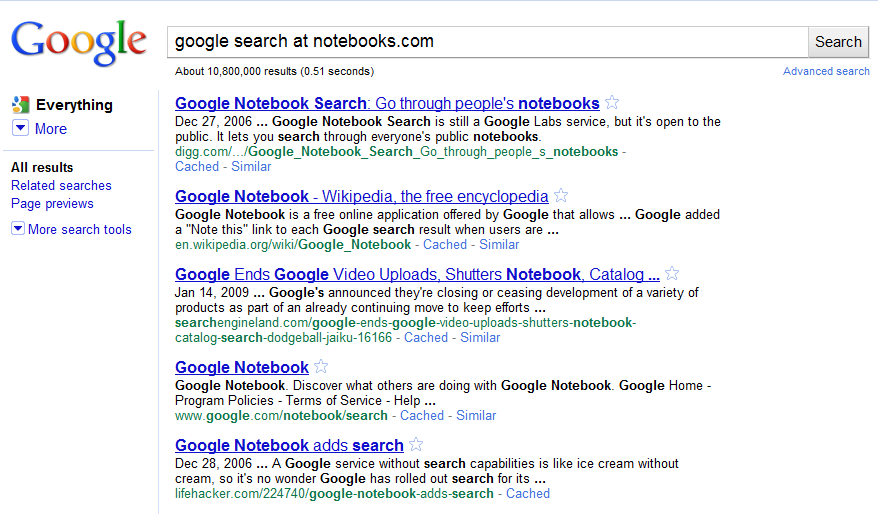The image size is (878, 514).
Task: Expand More search tools arrow
Action: click(x=18, y=228)
